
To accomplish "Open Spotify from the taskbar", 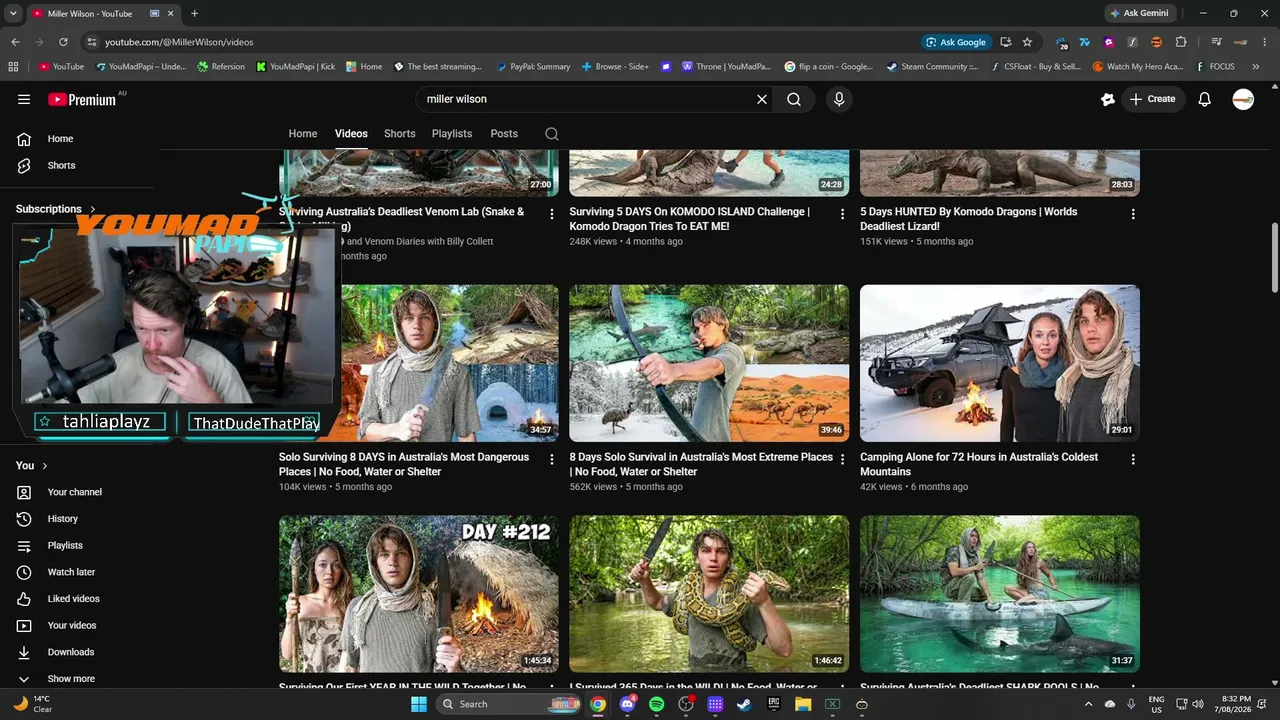I will click(x=656, y=704).
